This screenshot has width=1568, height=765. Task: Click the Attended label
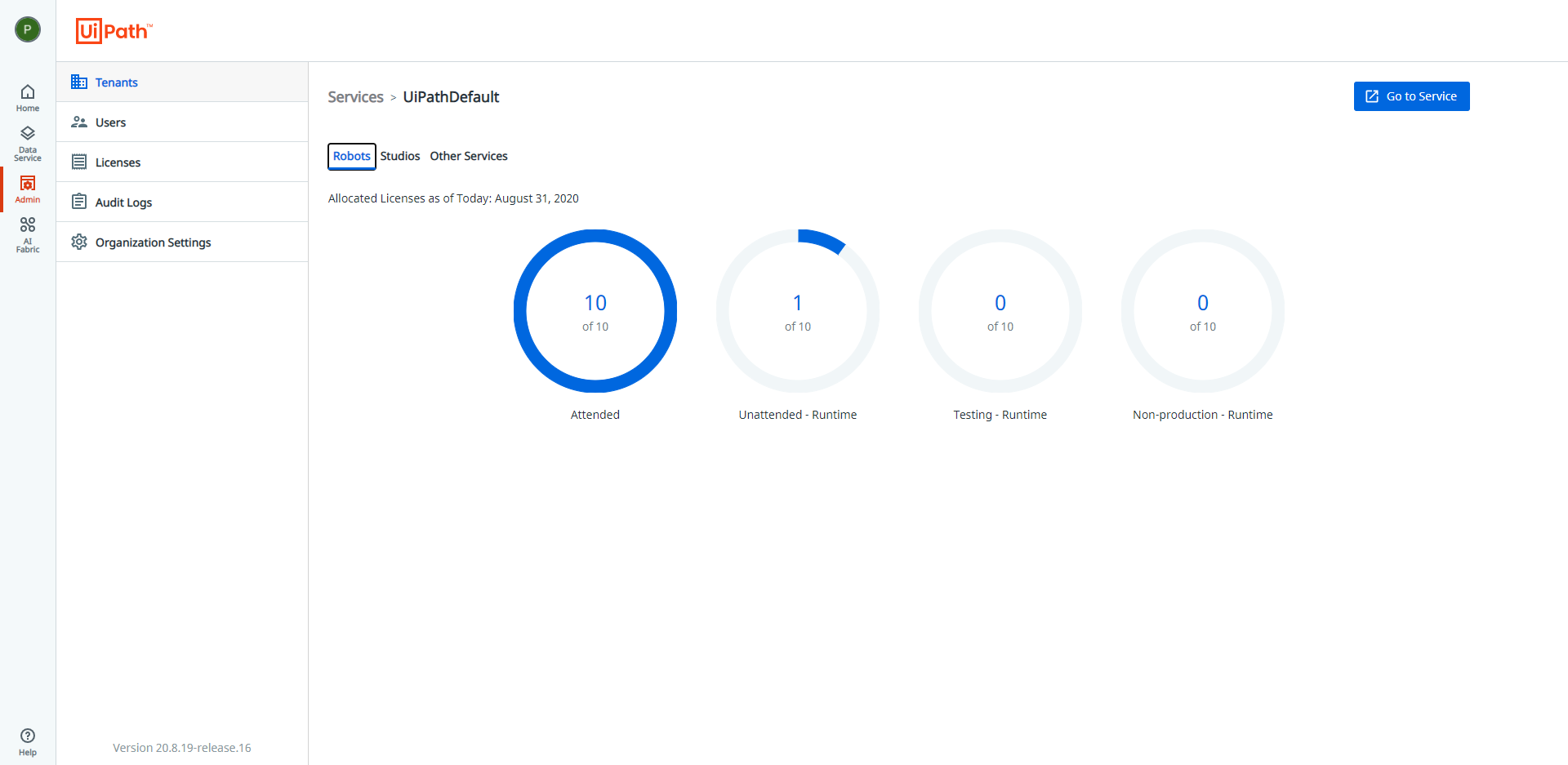pyautogui.click(x=595, y=415)
